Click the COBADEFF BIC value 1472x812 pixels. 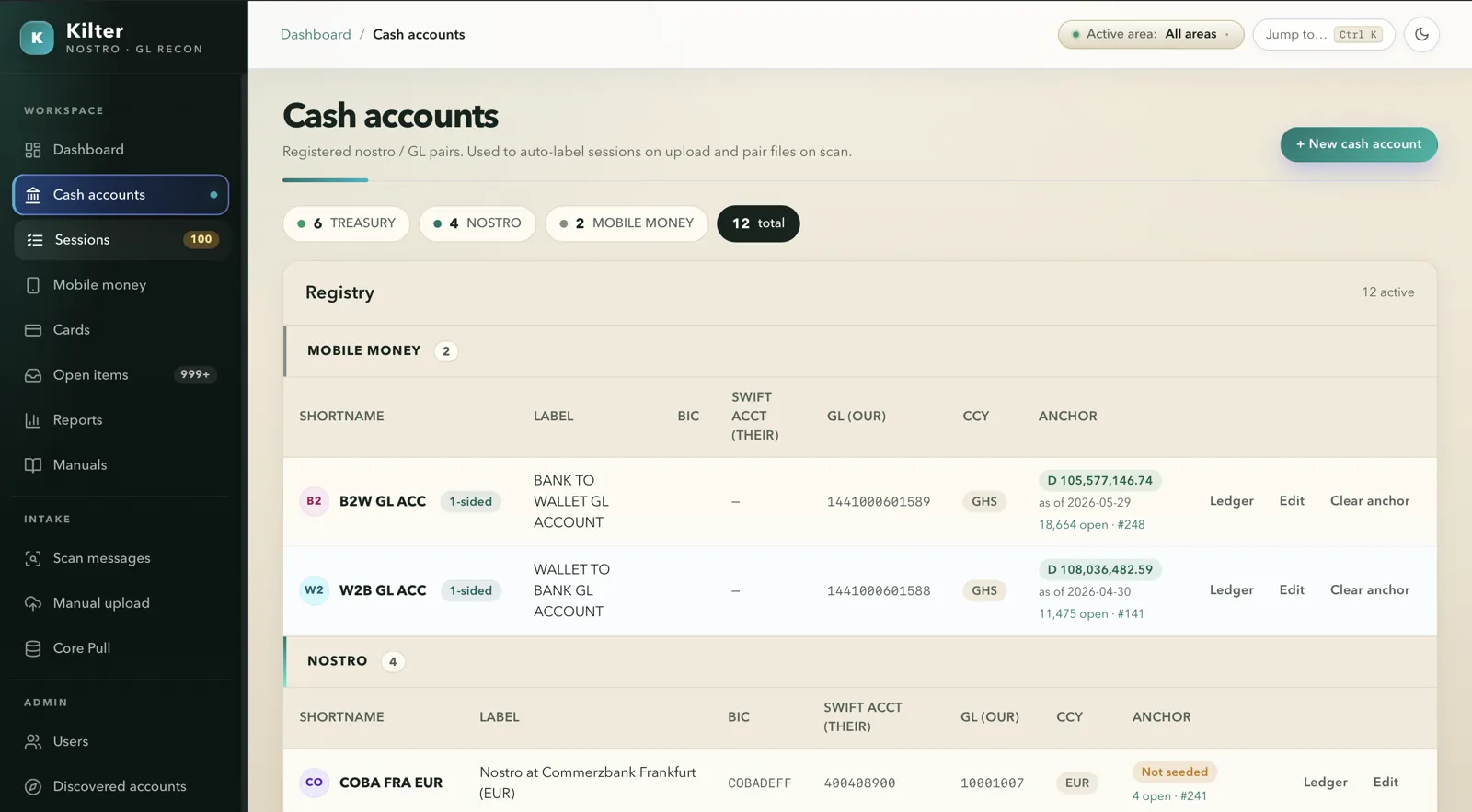point(759,783)
